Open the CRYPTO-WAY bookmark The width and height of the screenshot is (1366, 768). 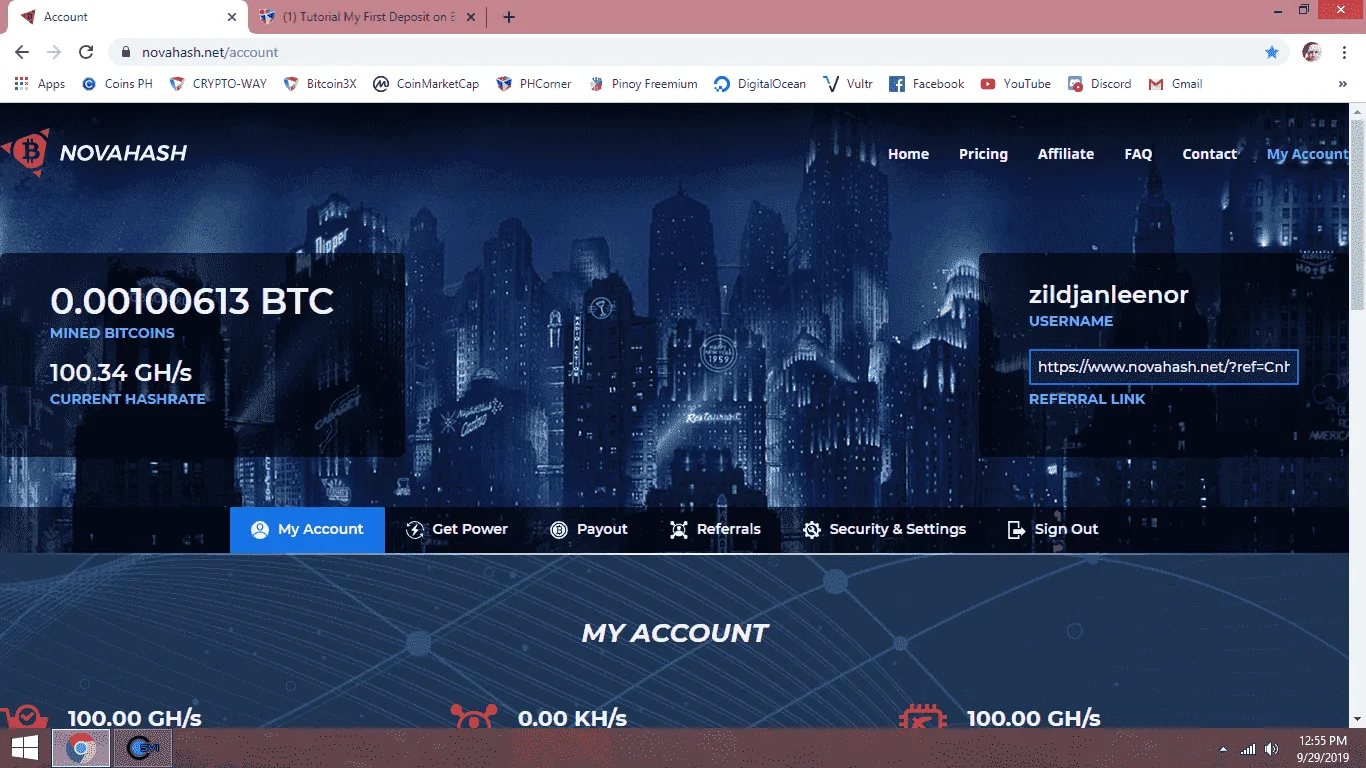click(218, 84)
